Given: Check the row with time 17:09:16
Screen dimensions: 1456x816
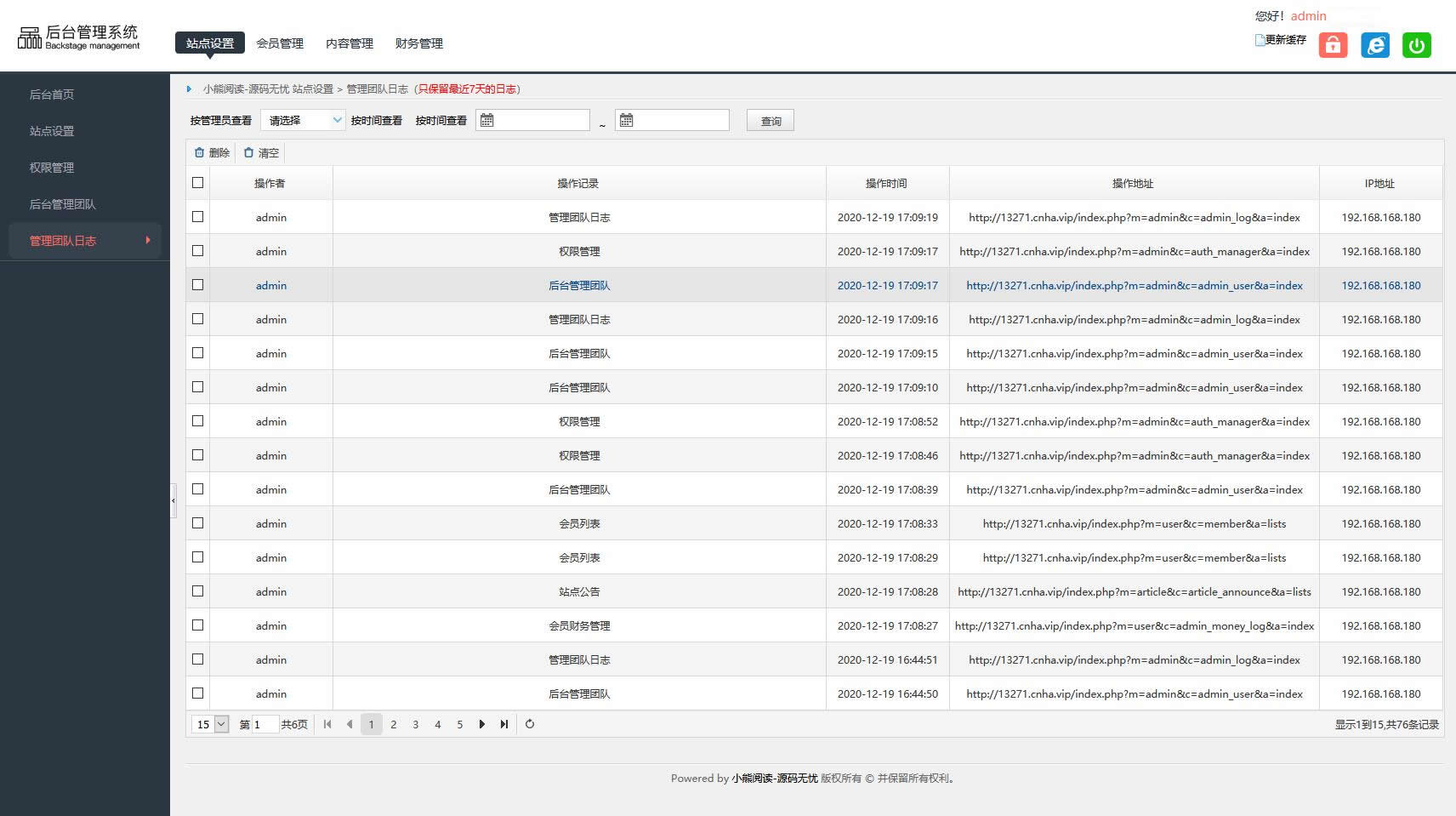Looking at the screenshot, I should point(198,318).
